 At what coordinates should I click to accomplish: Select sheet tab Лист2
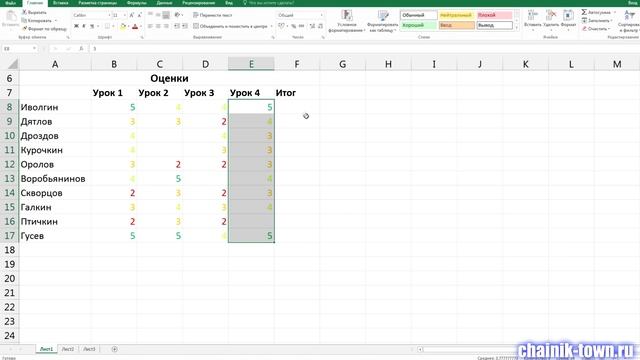(68, 349)
